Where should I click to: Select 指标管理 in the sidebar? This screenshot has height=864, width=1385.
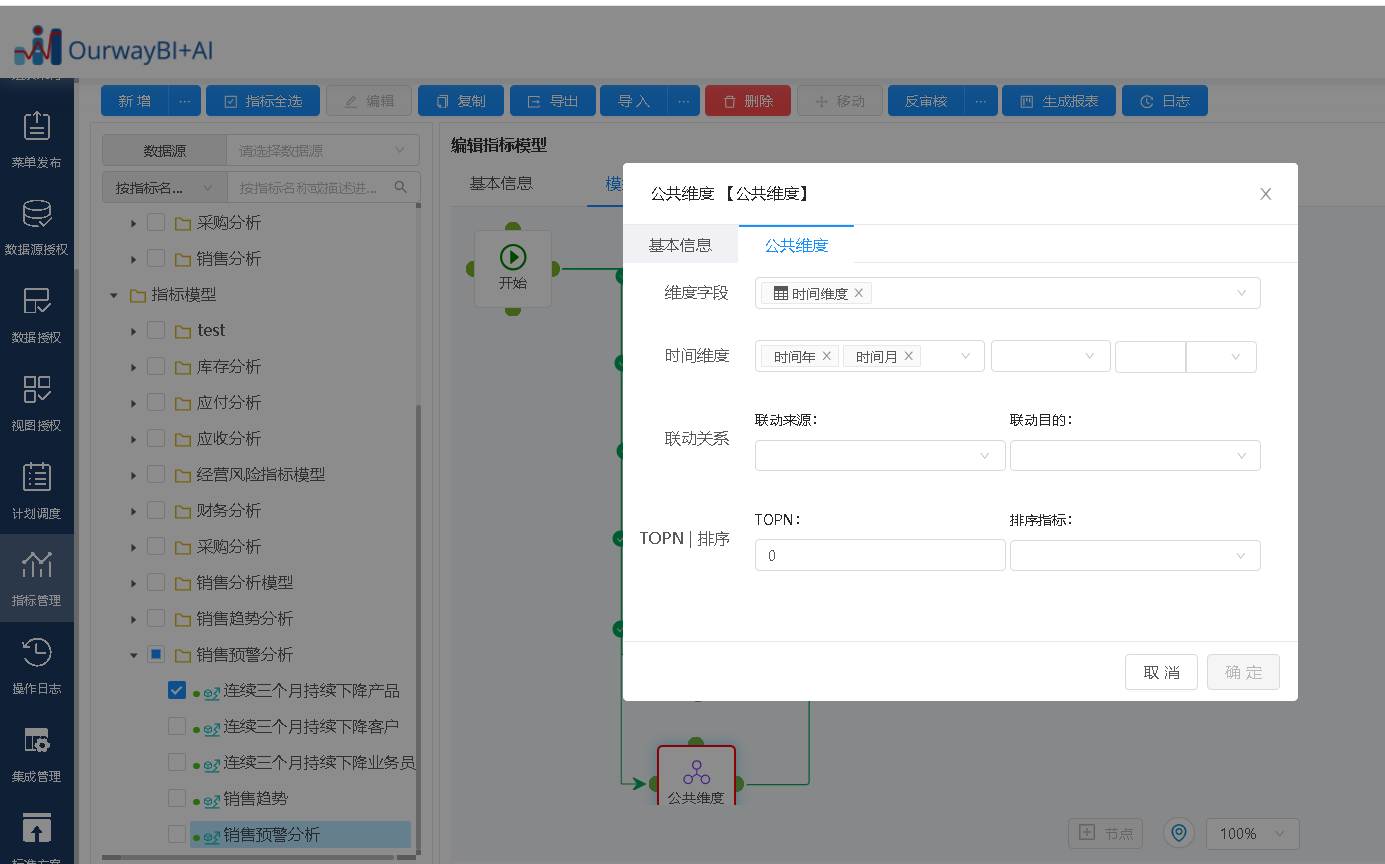click(x=36, y=578)
